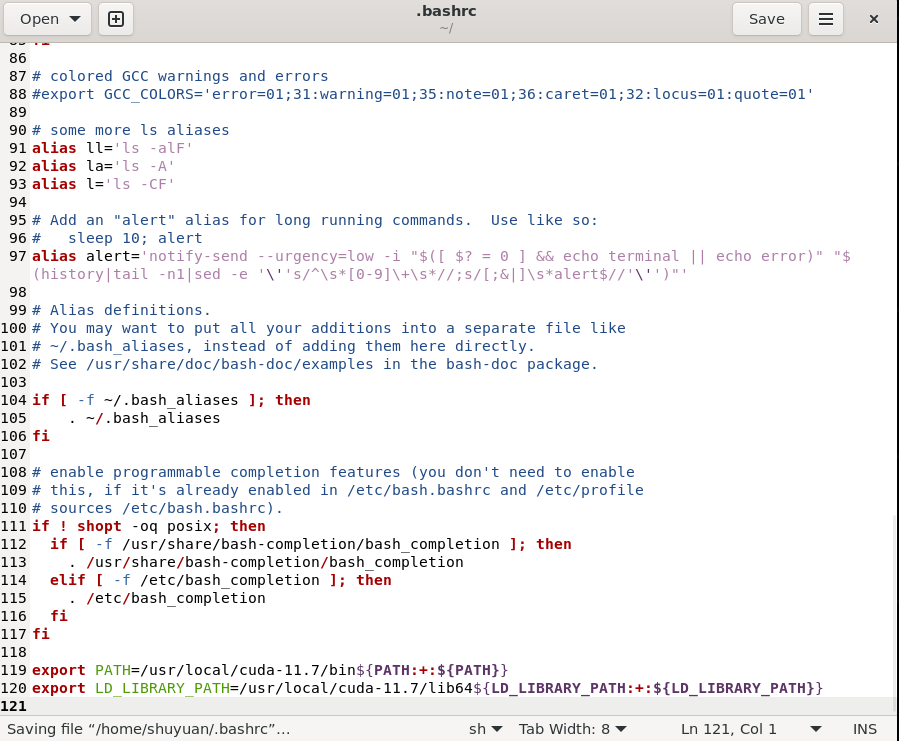Click the fi on line 106
Image resolution: width=899 pixels, height=741 pixels.
click(x=41, y=436)
